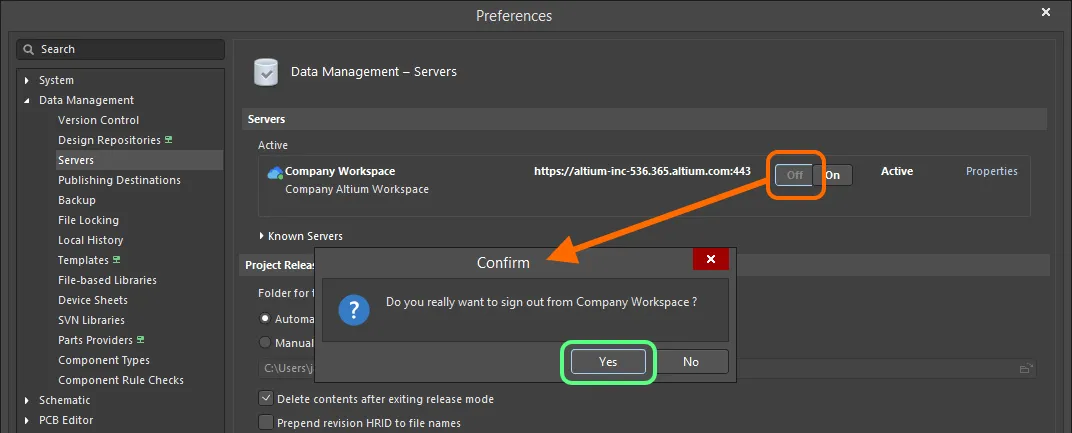1072x433 pixels.
Task: Open Templates preferences page
Action: (x=83, y=260)
